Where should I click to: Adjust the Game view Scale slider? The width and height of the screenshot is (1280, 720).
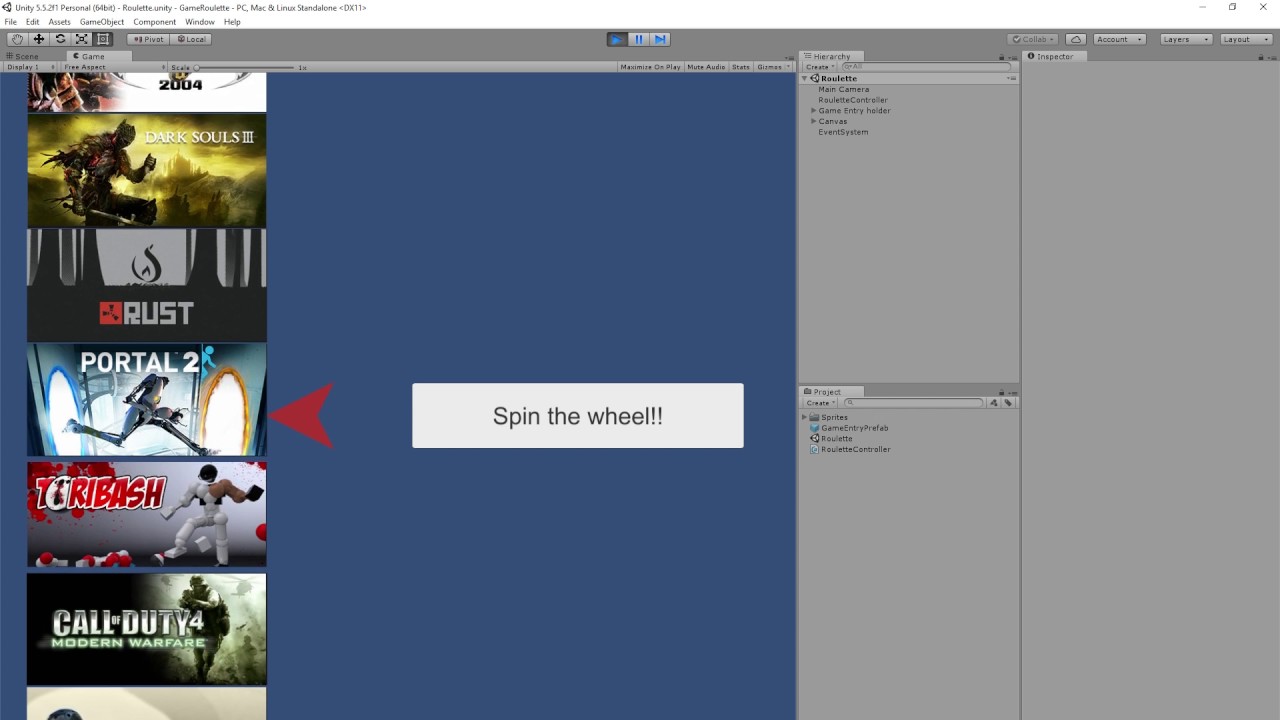[x=246, y=67]
